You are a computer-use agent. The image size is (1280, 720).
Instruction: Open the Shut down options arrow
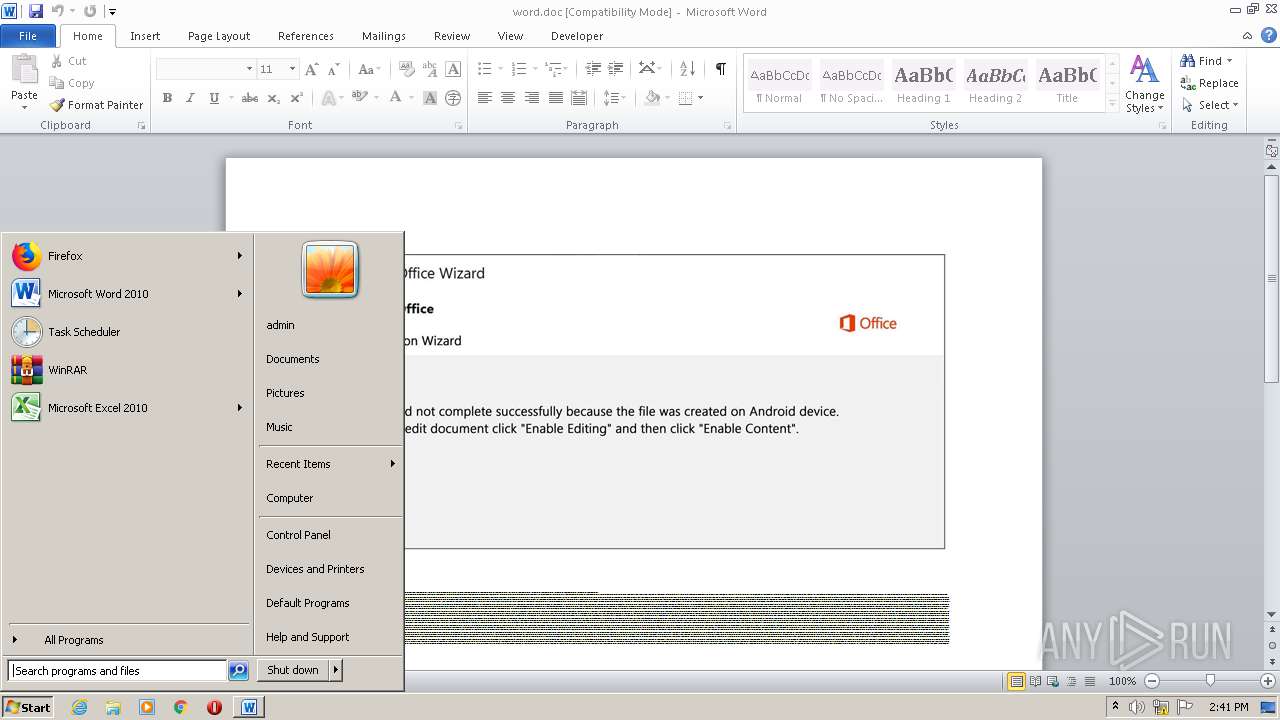tap(336, 670)
